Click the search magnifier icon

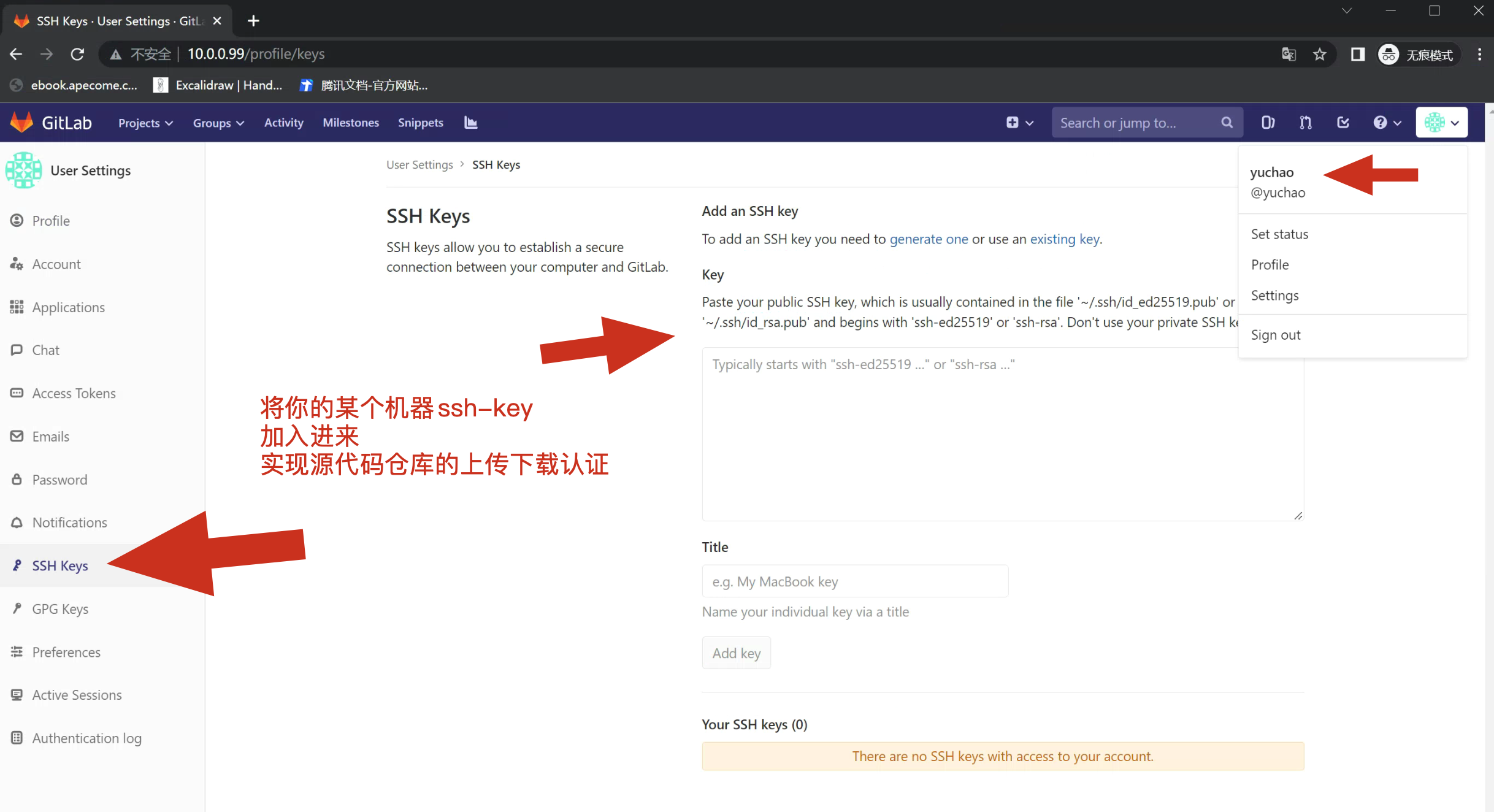tap(1227, 123)
